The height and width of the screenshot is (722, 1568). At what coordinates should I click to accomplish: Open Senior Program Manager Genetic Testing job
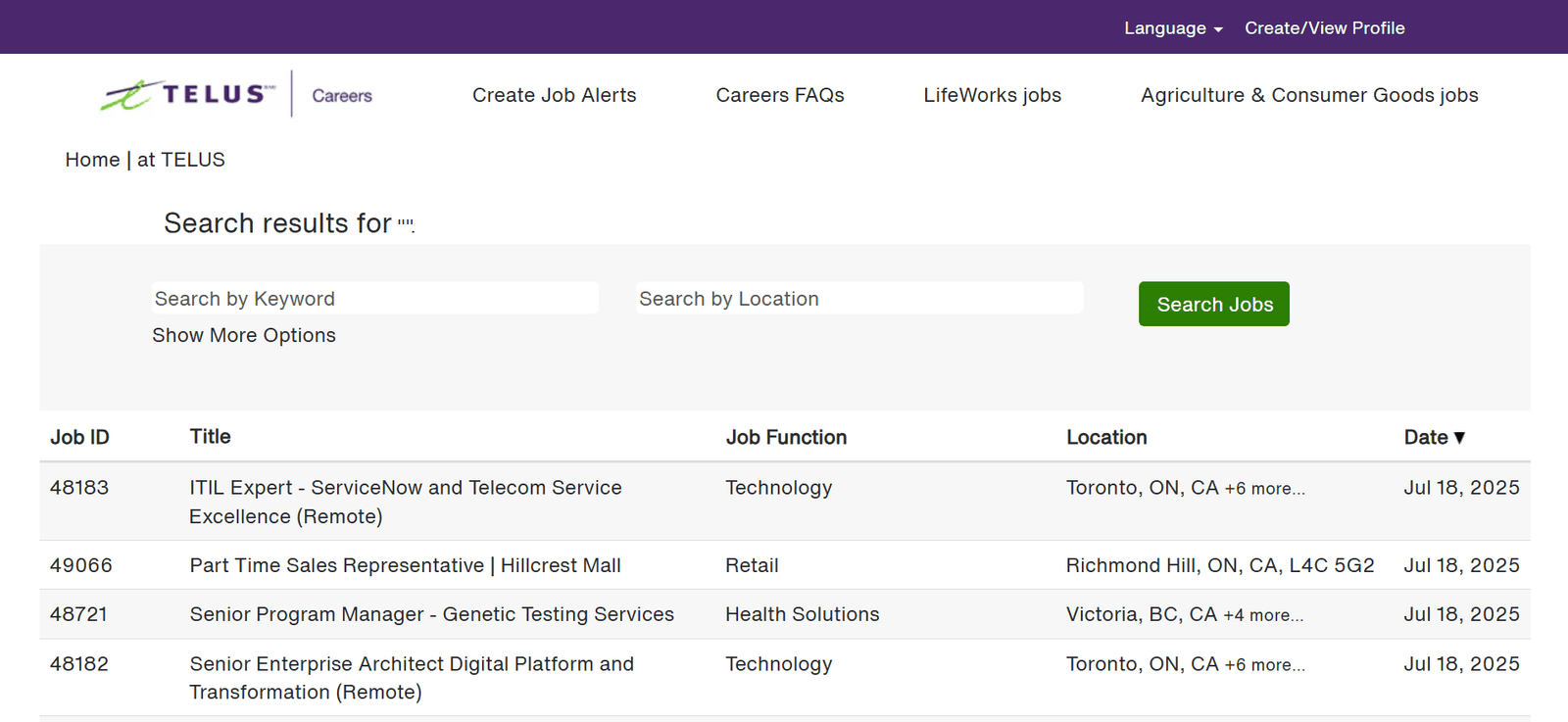432,614
